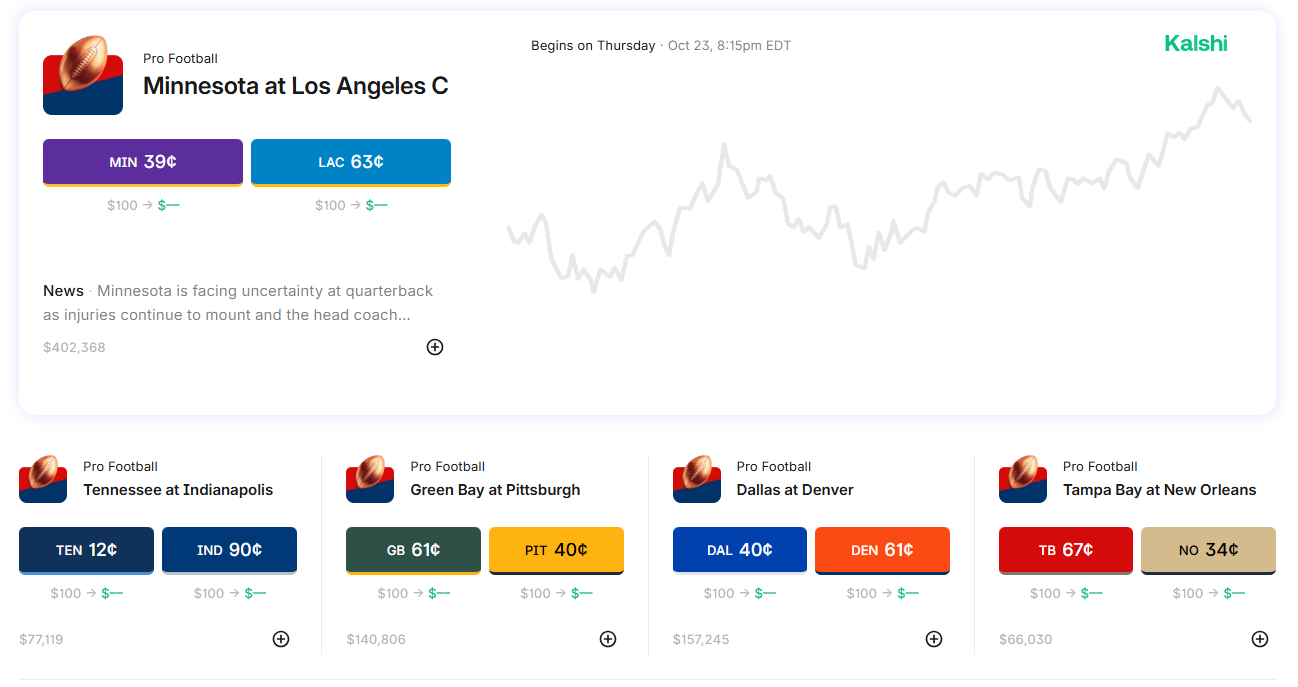Pick the IND 90¢ option

click(x=229, y=550)
